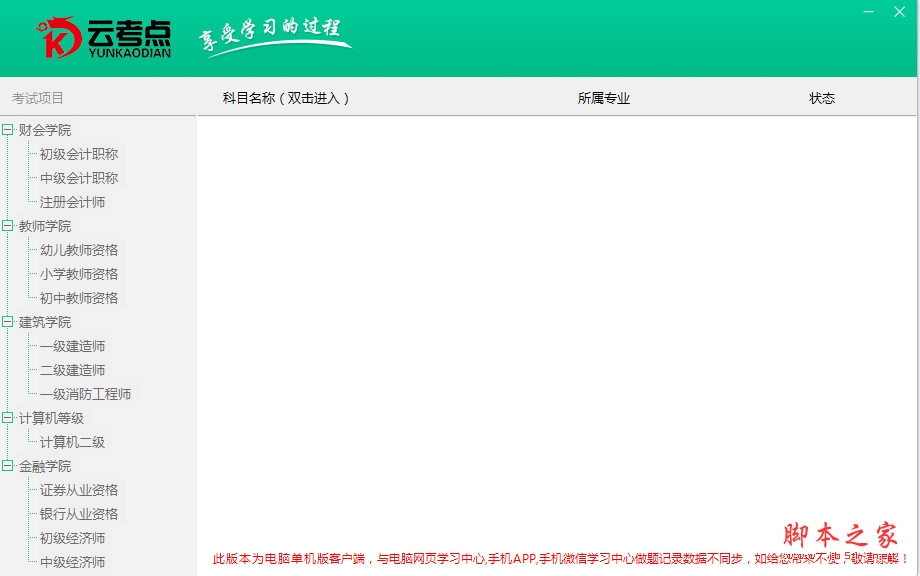Collapse the 金融学院 tree node

pyautogui.click(x=8, y=466)
